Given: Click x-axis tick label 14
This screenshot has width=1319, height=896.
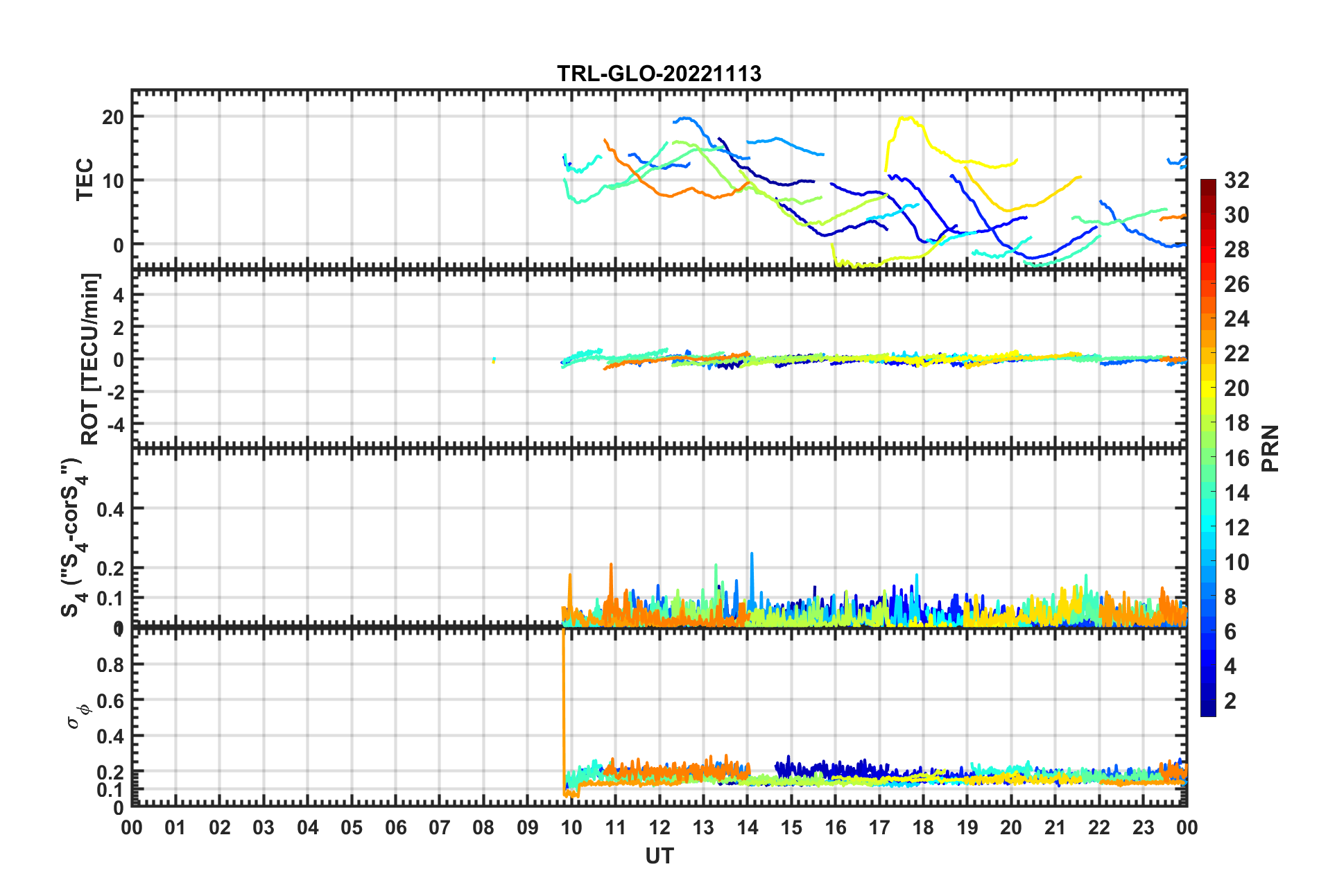Looking at the screenshot, I should click(x=748, y=827).
